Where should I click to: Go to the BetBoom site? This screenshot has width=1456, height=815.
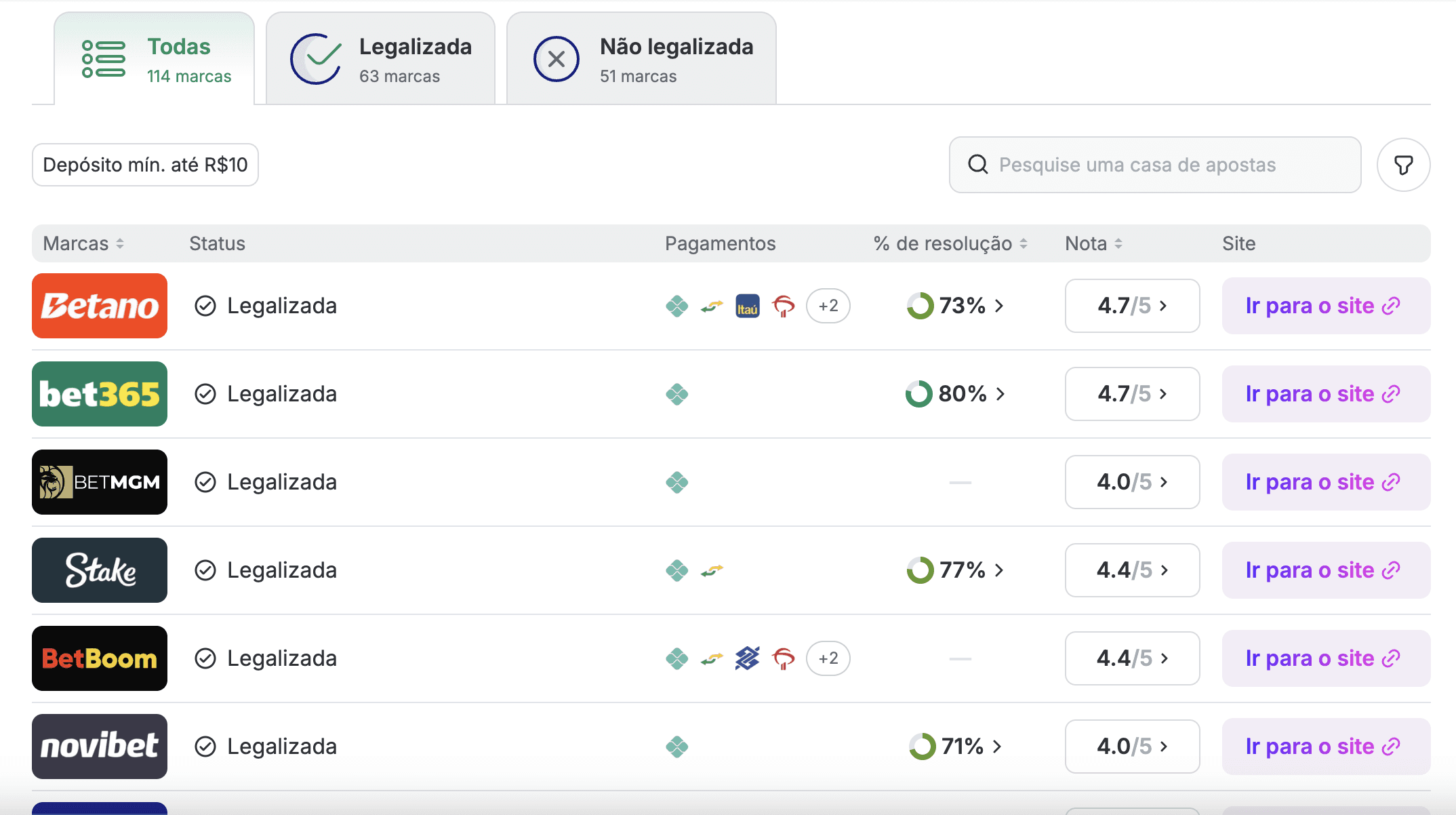click(x=1326, y=658)
